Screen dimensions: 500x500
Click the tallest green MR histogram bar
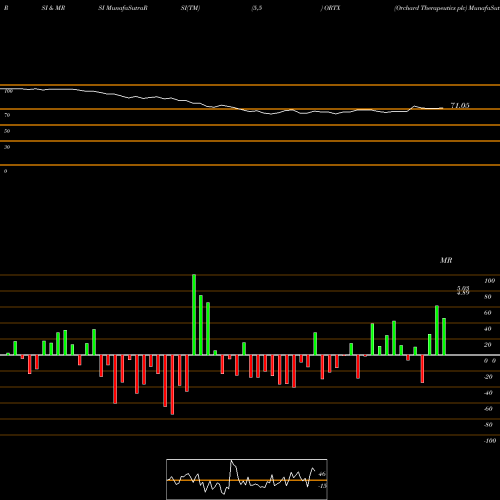click(x=194, y=315)
